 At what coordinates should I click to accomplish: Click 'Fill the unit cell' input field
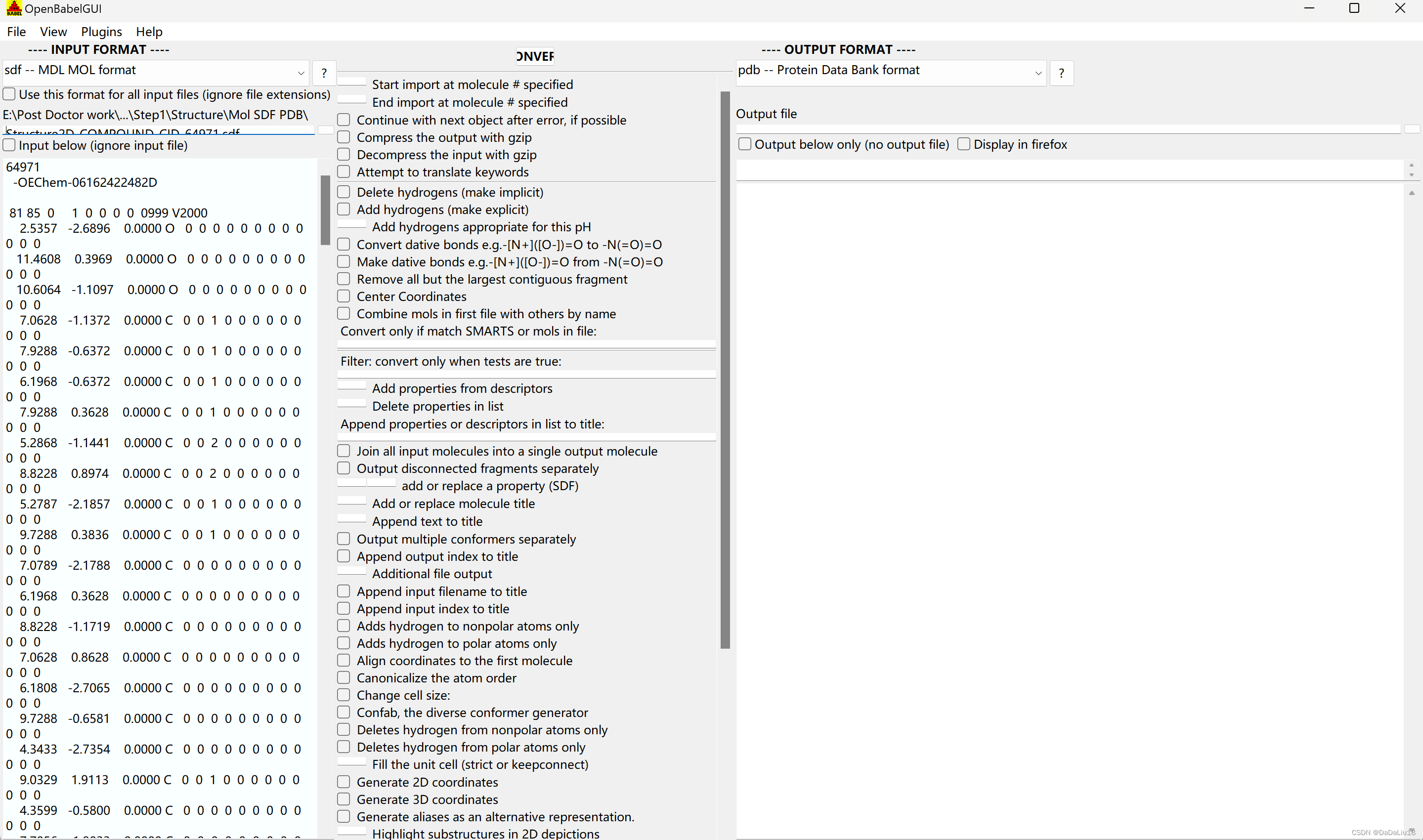(352, 761)
